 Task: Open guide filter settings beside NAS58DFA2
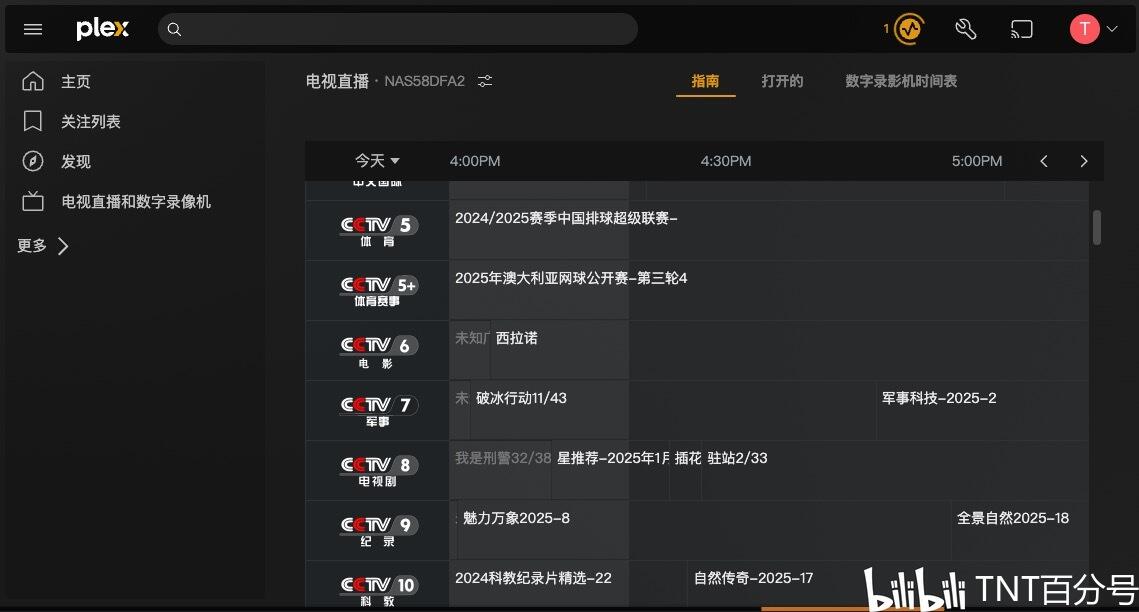point(485,81)
